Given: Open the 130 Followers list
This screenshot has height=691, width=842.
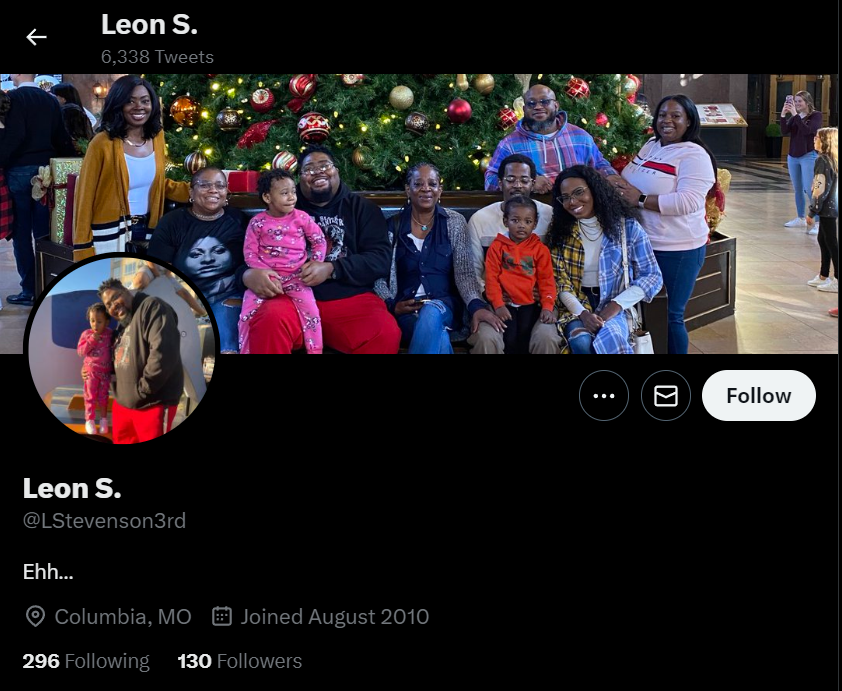Looking at the screenshot, I should 239,661.
